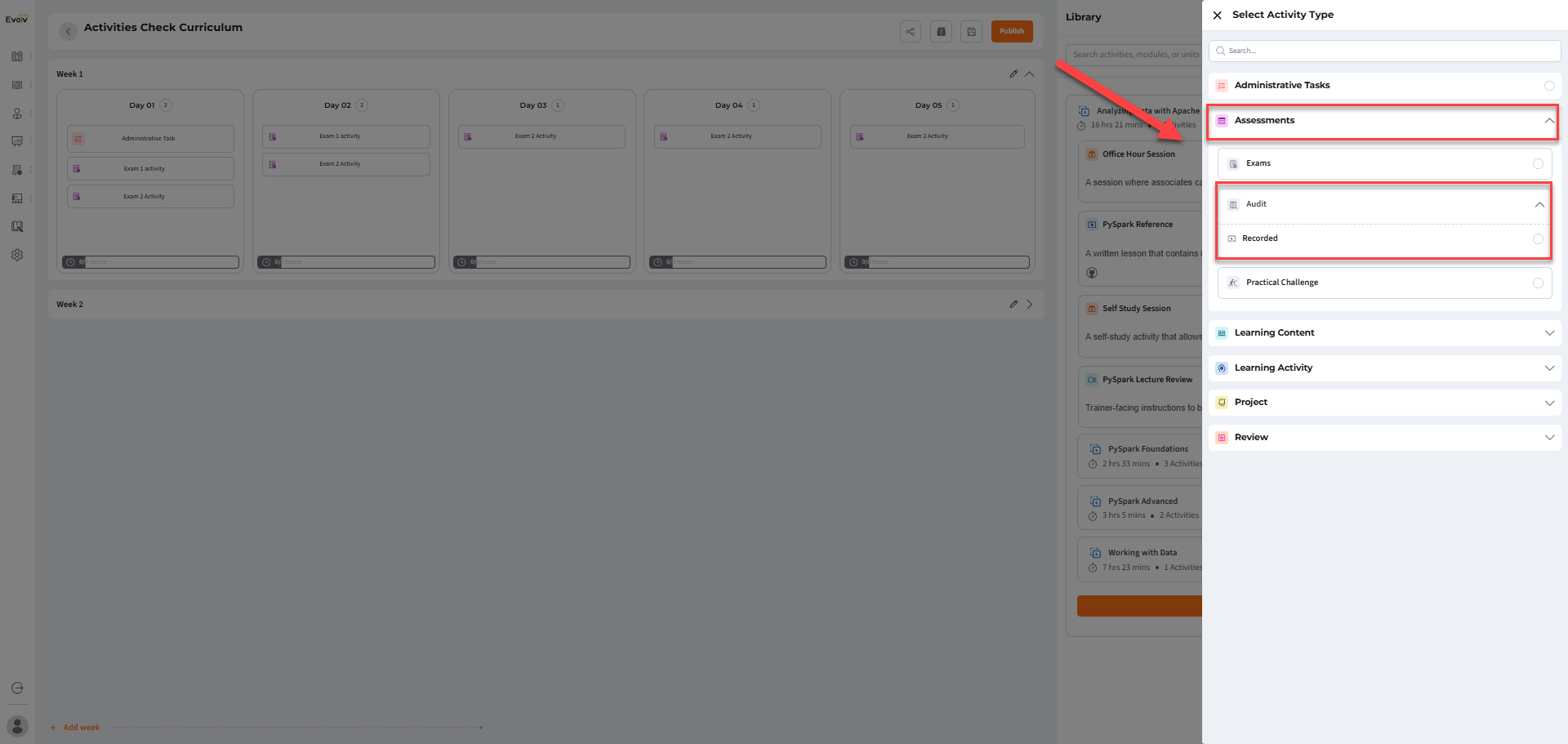This screenshot has width=1568, height=744.
Task: Select the Recorded audit radio button
Action: pos(1538,239)
